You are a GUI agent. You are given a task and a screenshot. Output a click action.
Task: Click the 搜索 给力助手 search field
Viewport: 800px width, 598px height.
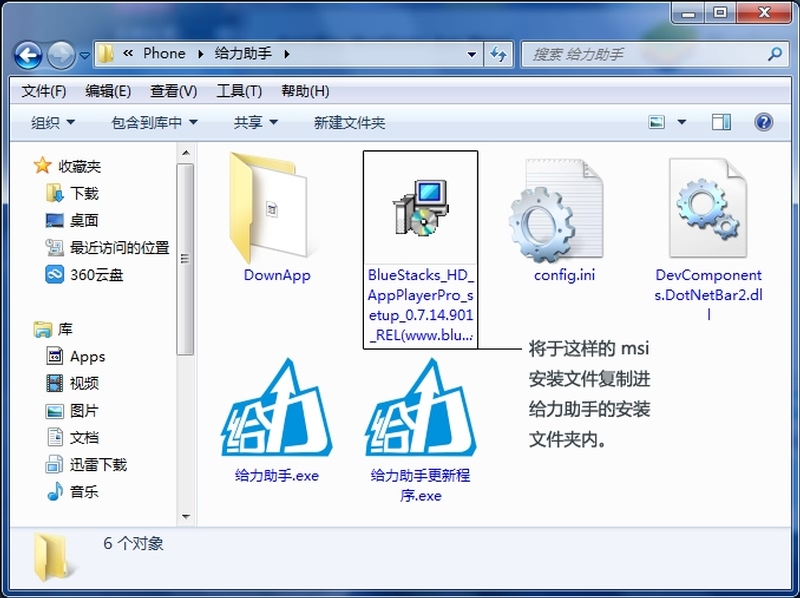(648, 54)
